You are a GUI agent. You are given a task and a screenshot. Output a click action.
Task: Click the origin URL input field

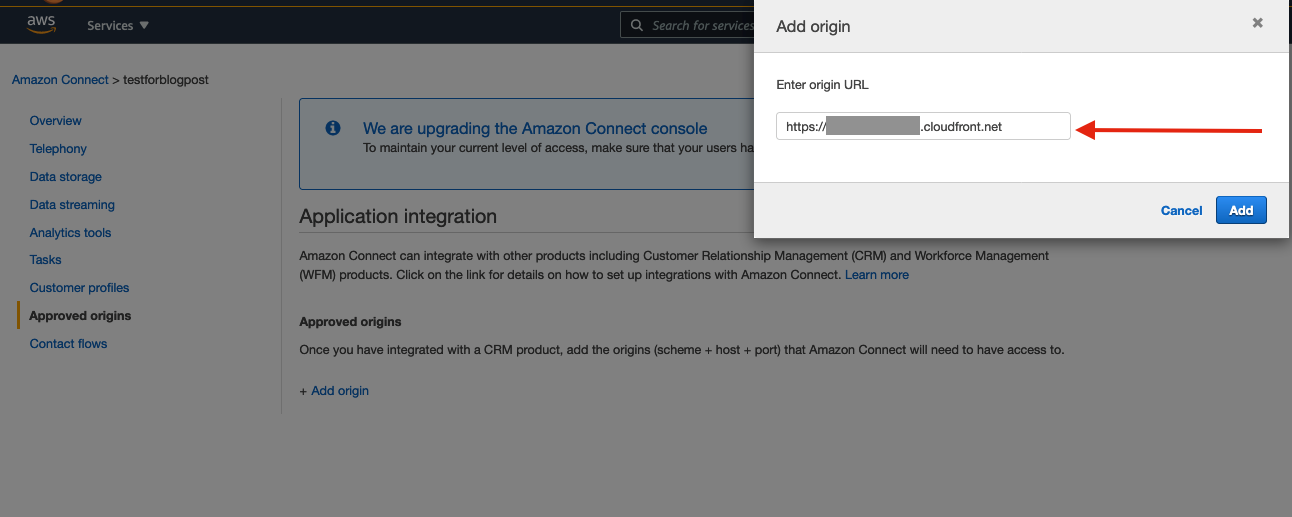click(x=923, y=127)
